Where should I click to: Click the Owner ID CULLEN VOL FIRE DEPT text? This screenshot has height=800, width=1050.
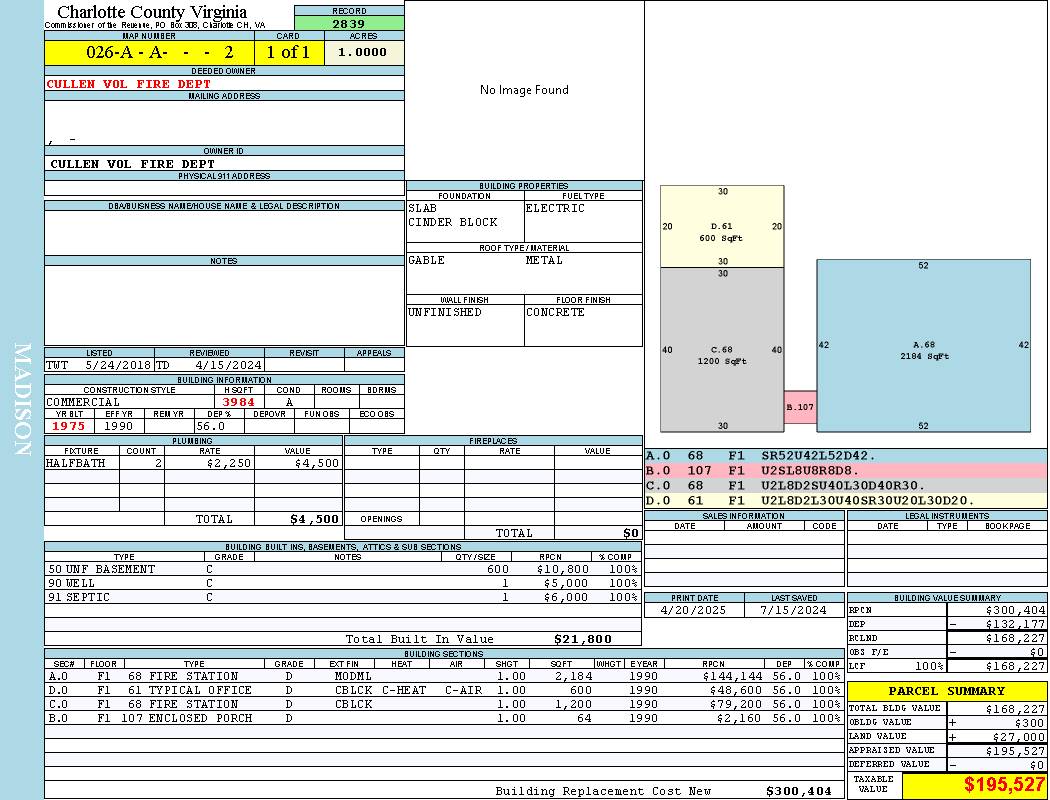point(133,164)
